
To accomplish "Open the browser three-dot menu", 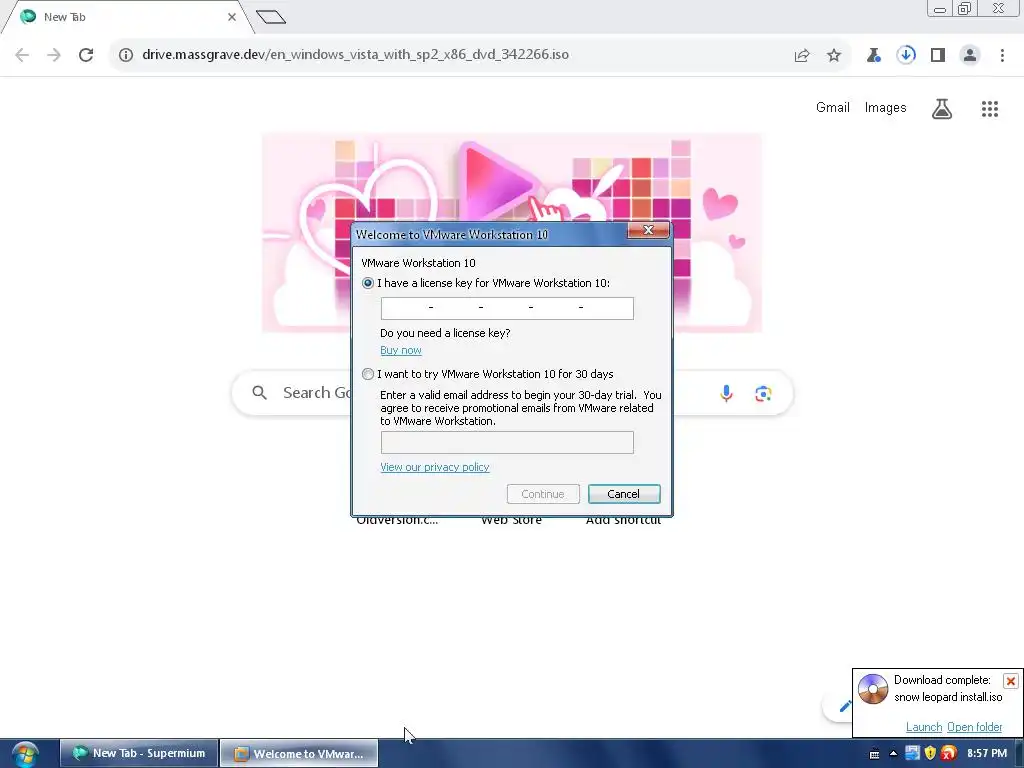I will click(1002, 55).
